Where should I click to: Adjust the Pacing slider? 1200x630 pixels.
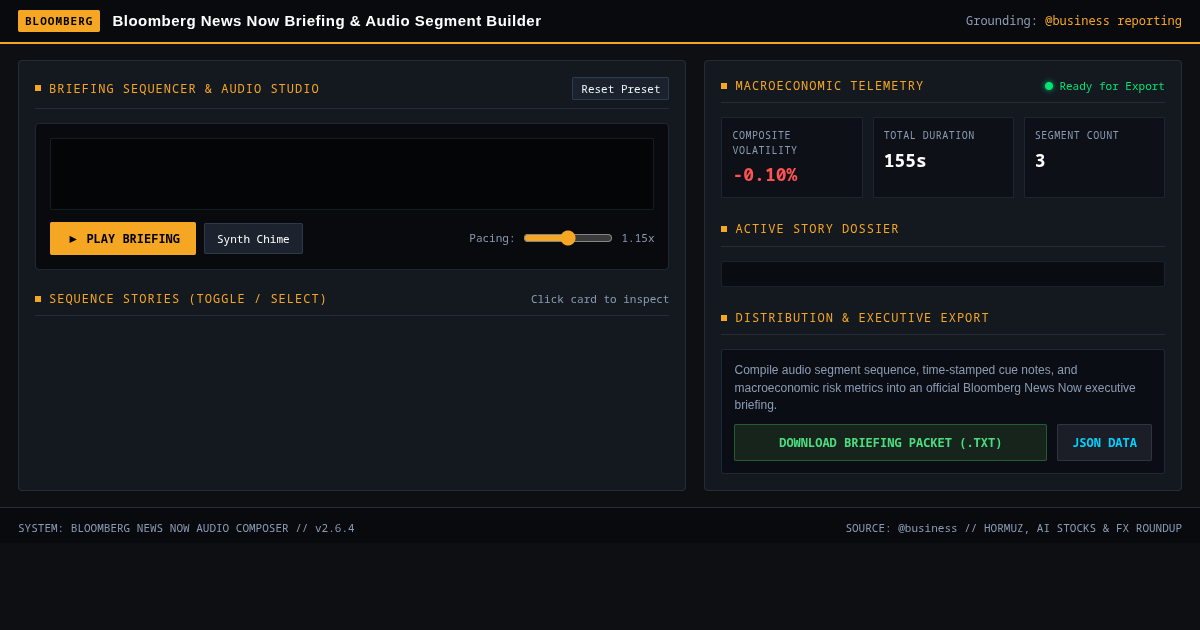568,238
